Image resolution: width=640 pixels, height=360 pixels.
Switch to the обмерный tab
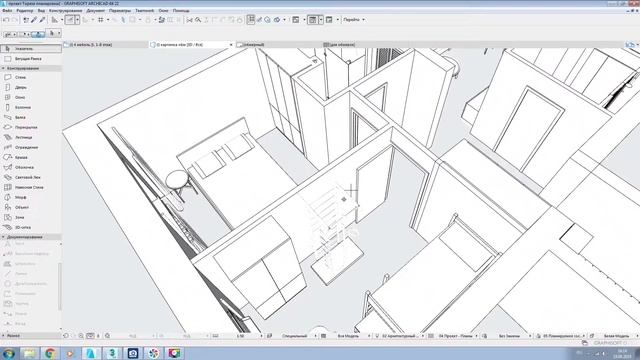coord(278,44)
